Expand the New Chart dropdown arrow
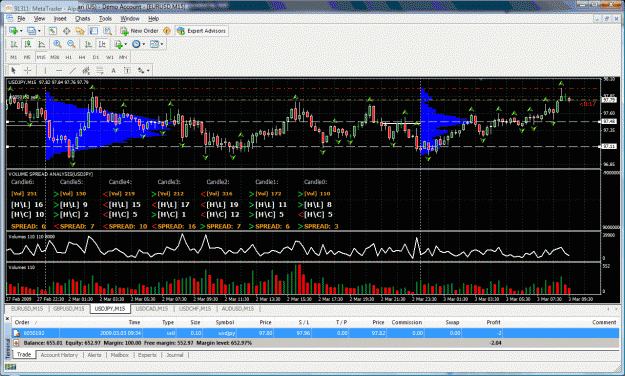625x376 pixels. click(x=21, y=31)
